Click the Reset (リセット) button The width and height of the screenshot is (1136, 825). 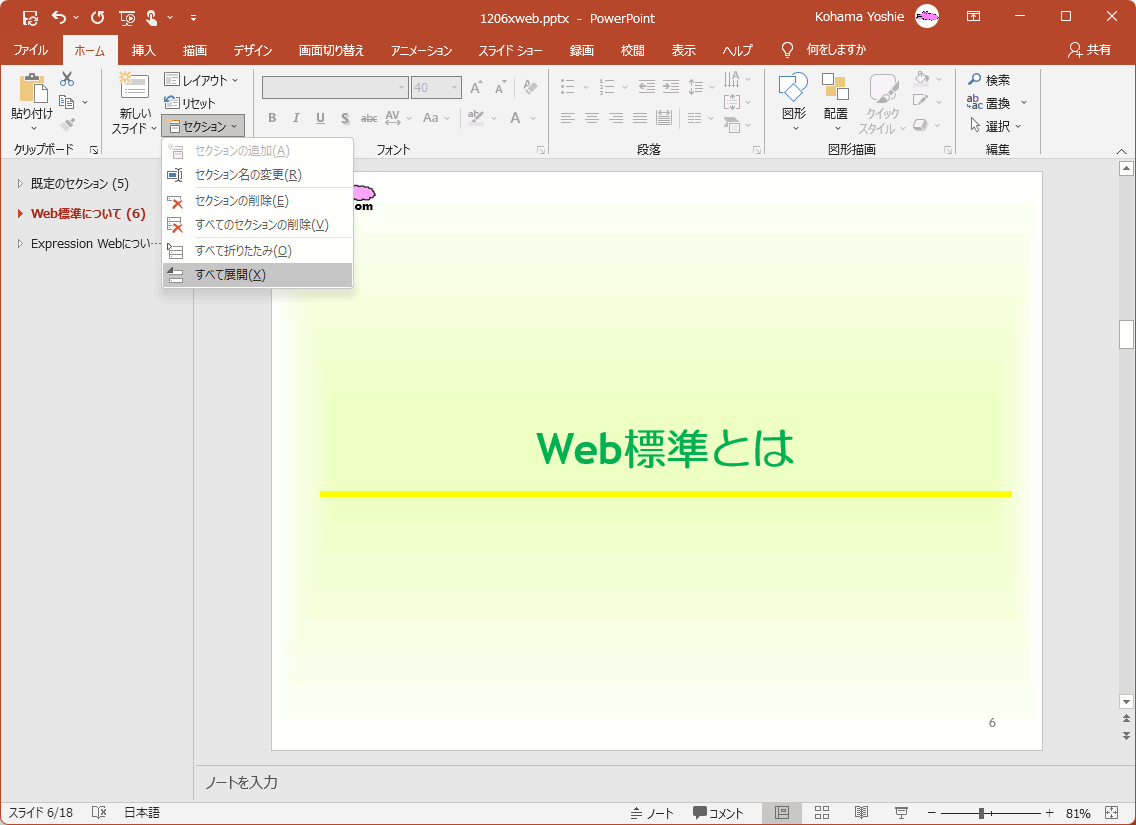(x=189, y=103)
